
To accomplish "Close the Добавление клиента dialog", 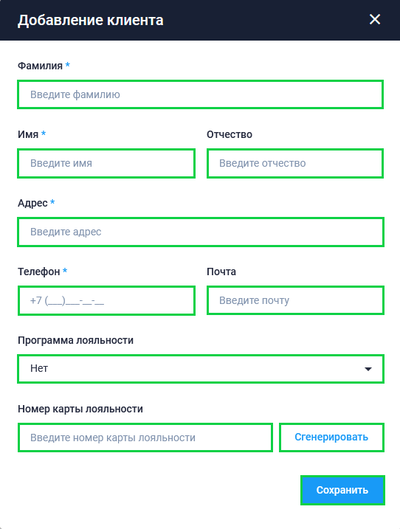I will coord(375,20).
